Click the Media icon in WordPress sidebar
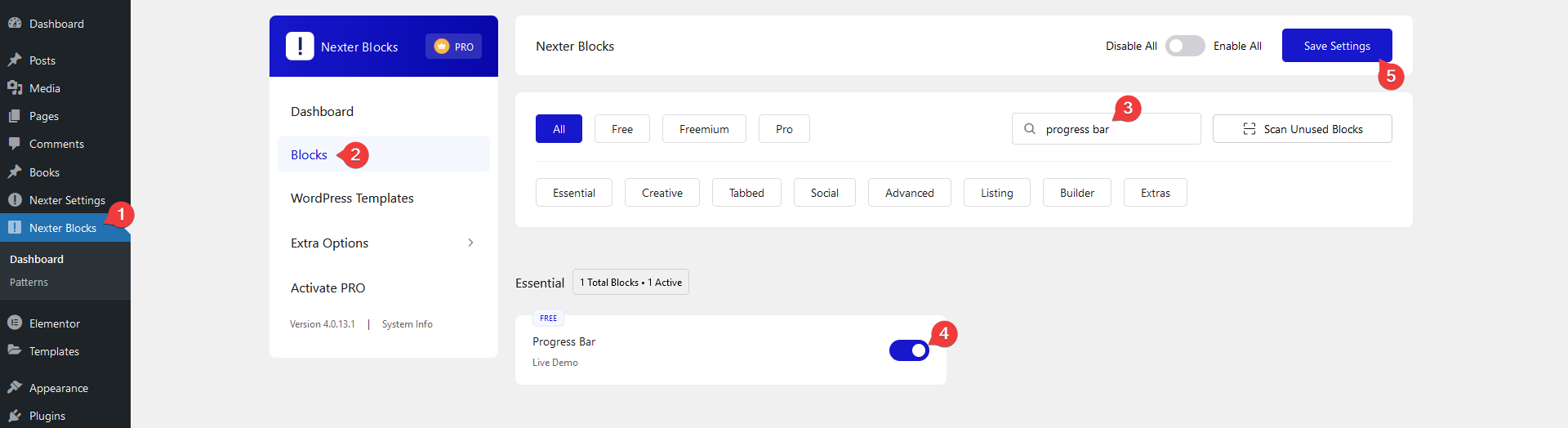Screen dimensions: 1568x428 pos(15,88)
